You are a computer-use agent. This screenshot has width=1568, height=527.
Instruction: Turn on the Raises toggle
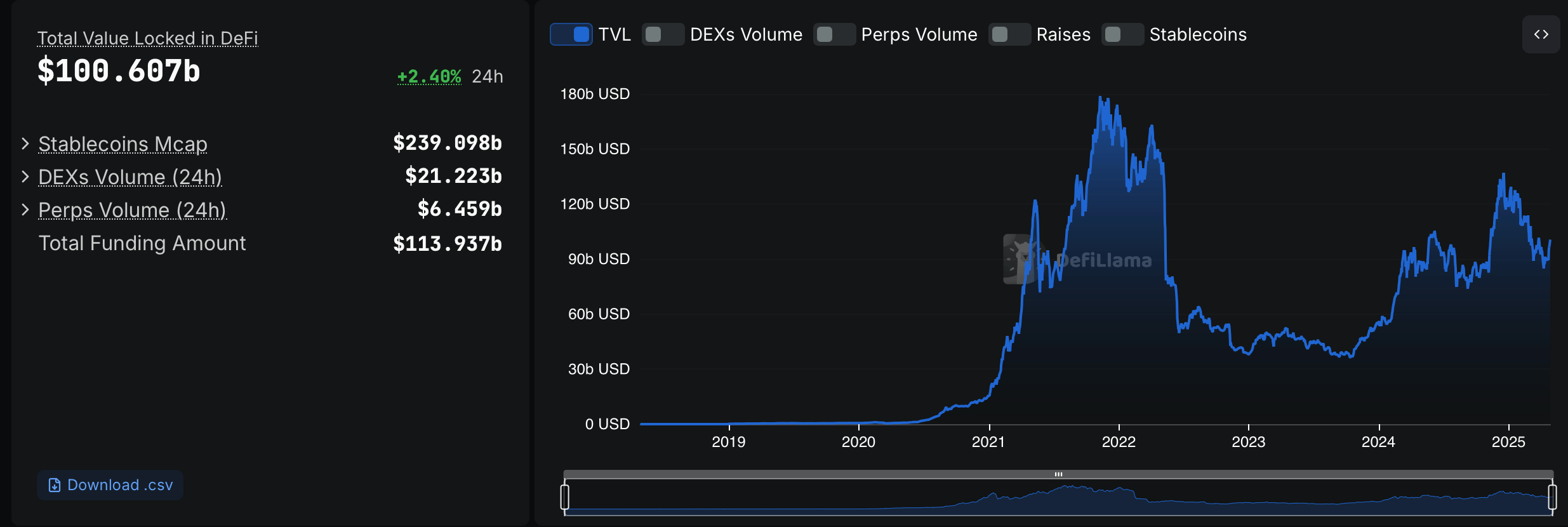tap(1009, 34)
